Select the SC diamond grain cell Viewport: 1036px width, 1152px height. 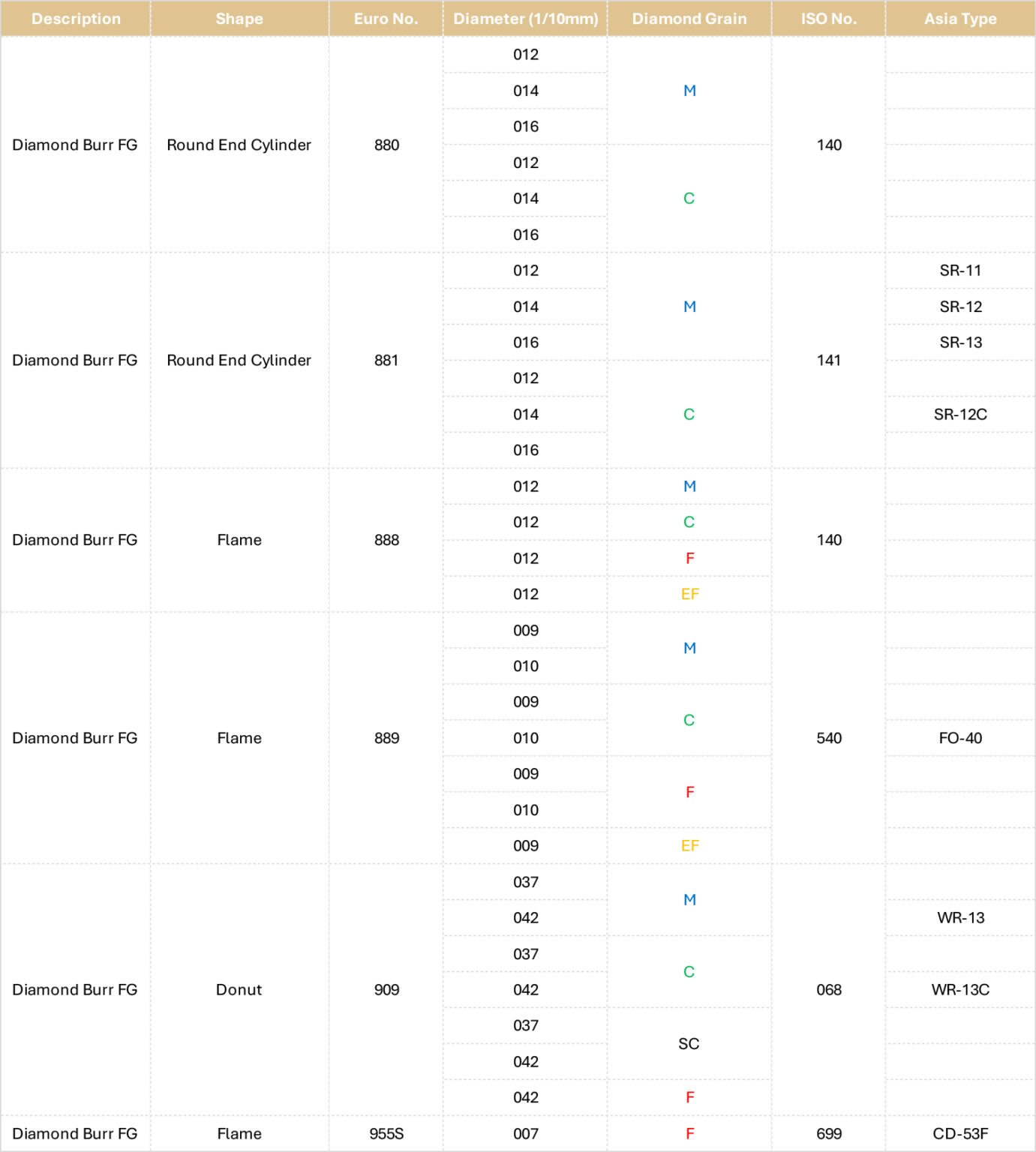coord(689,1044)
